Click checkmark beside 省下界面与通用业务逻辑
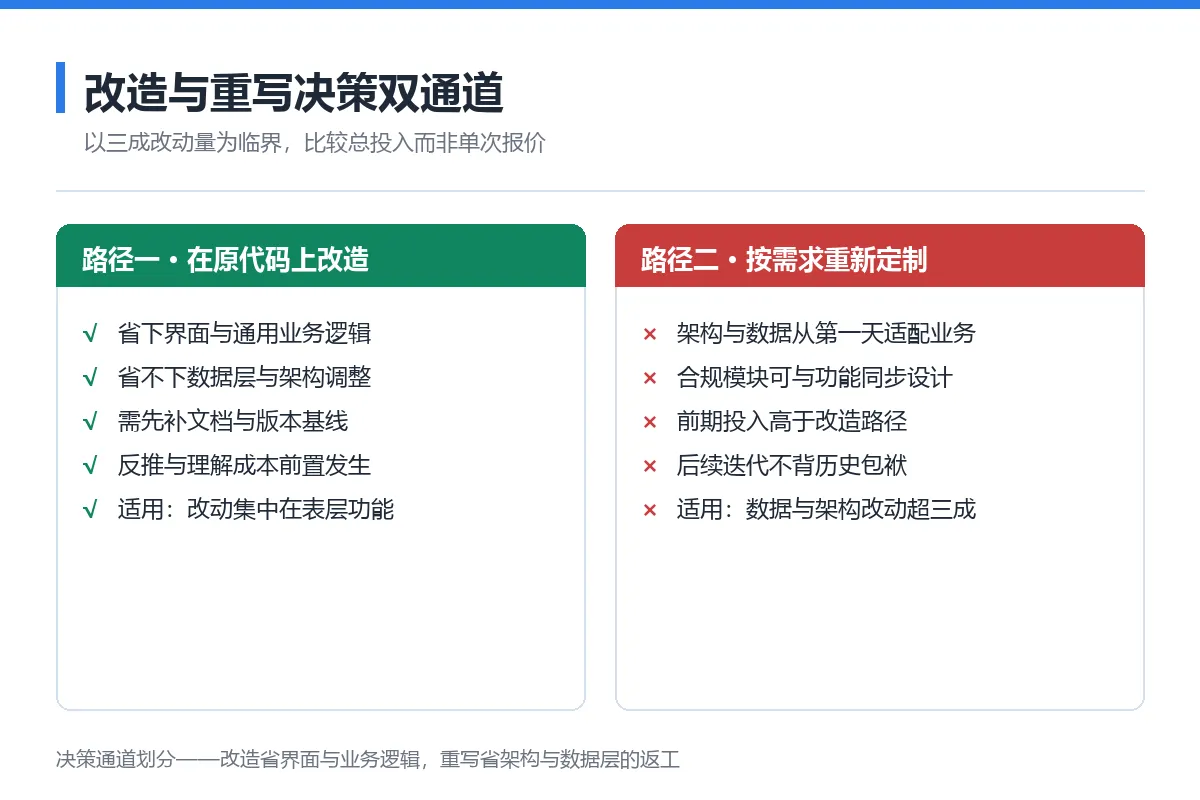Viewport: 1200px width, 800px height. [x=90, y=334]
